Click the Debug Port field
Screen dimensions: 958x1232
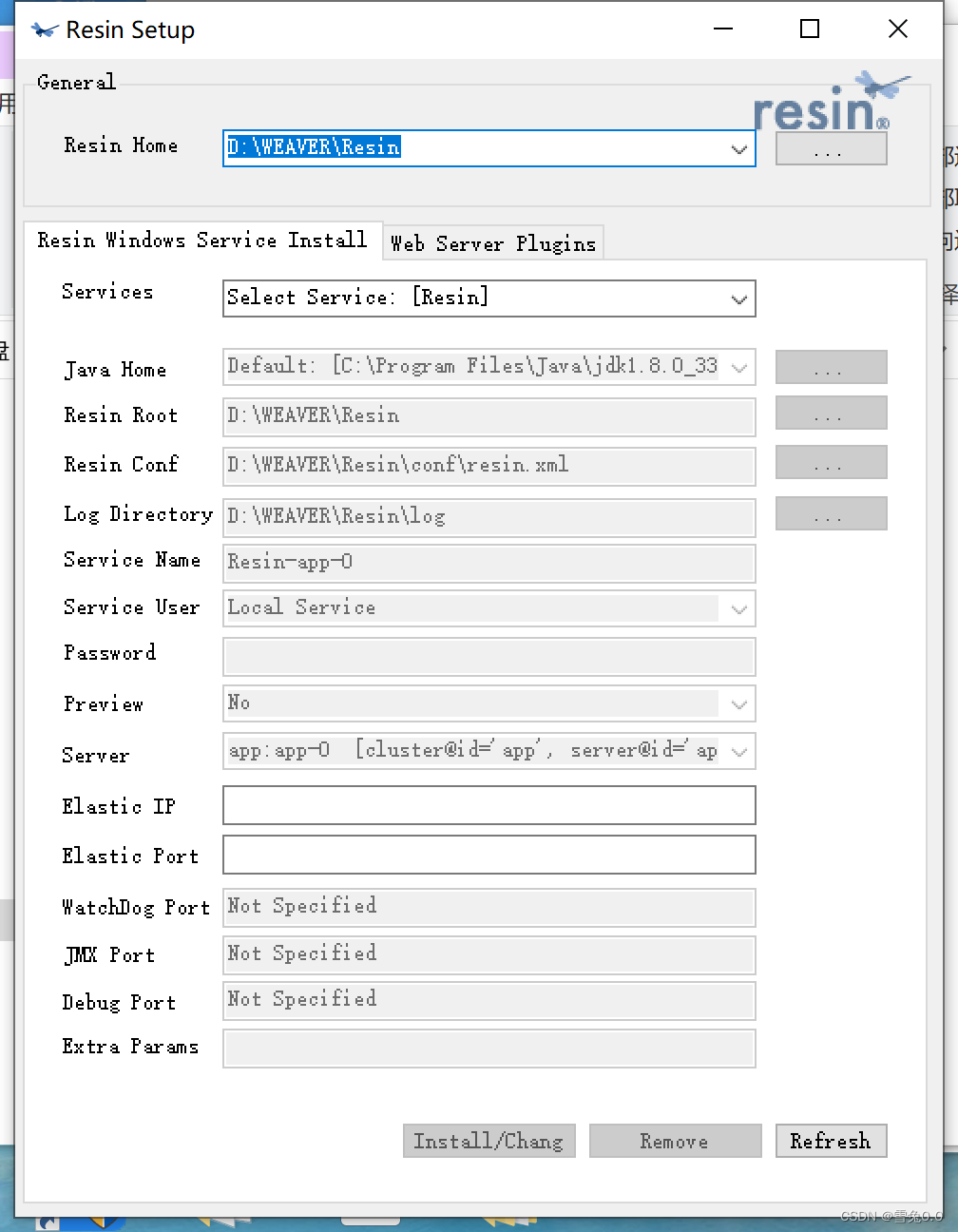[489, 1000]
